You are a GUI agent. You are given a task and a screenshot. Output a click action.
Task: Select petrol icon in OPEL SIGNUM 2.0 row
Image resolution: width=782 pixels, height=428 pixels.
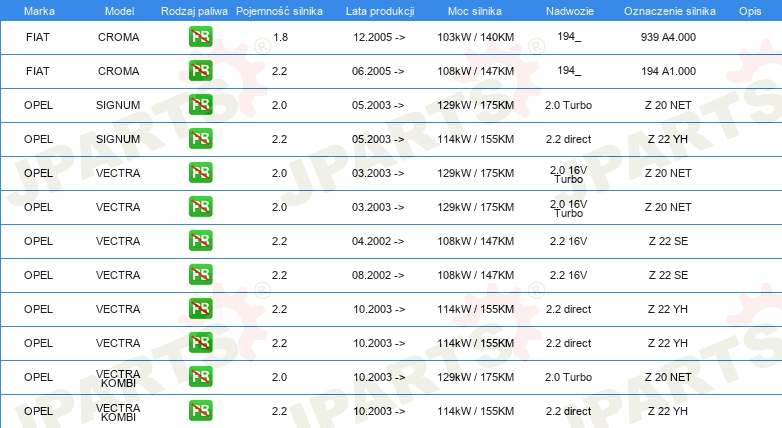coord(200,105)
